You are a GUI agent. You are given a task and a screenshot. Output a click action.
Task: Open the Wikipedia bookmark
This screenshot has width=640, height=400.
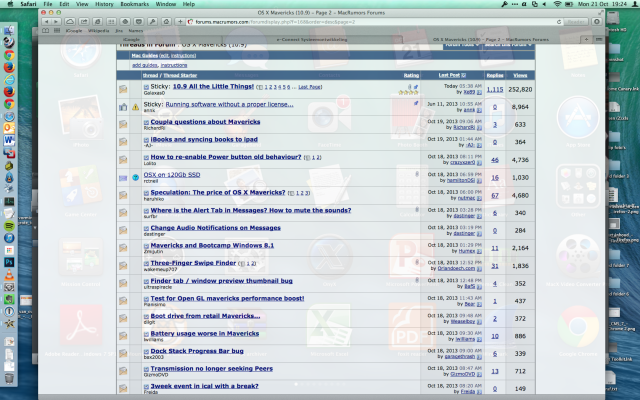point(98,31)
